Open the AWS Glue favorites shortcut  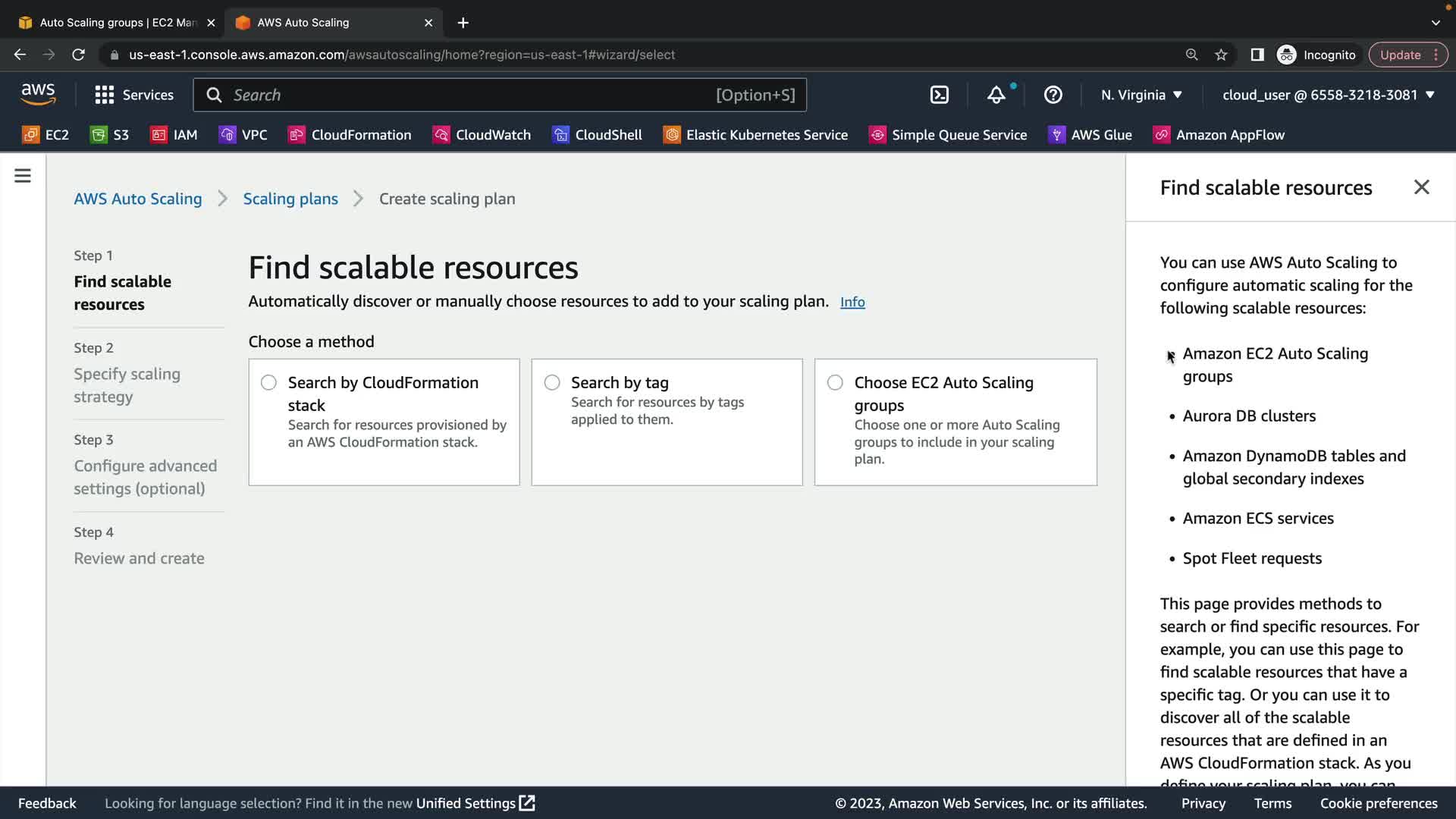click(x=1090, y=135)
